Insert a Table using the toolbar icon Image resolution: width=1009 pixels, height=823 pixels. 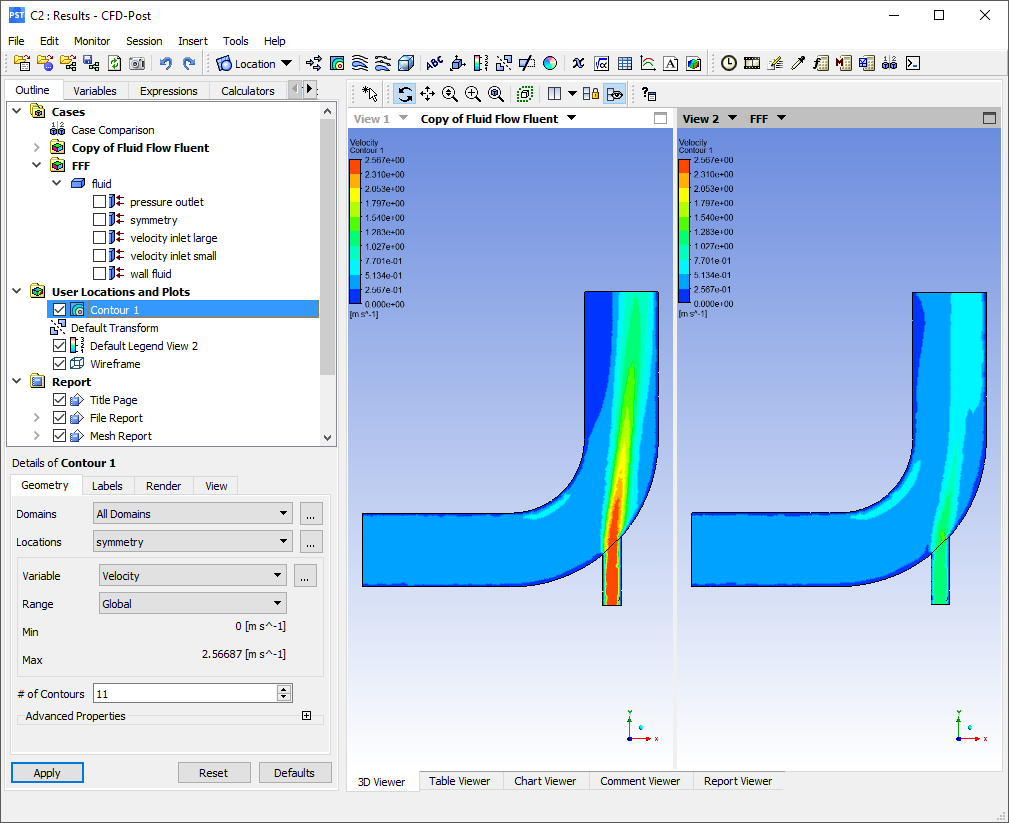(x=624, y=63)
